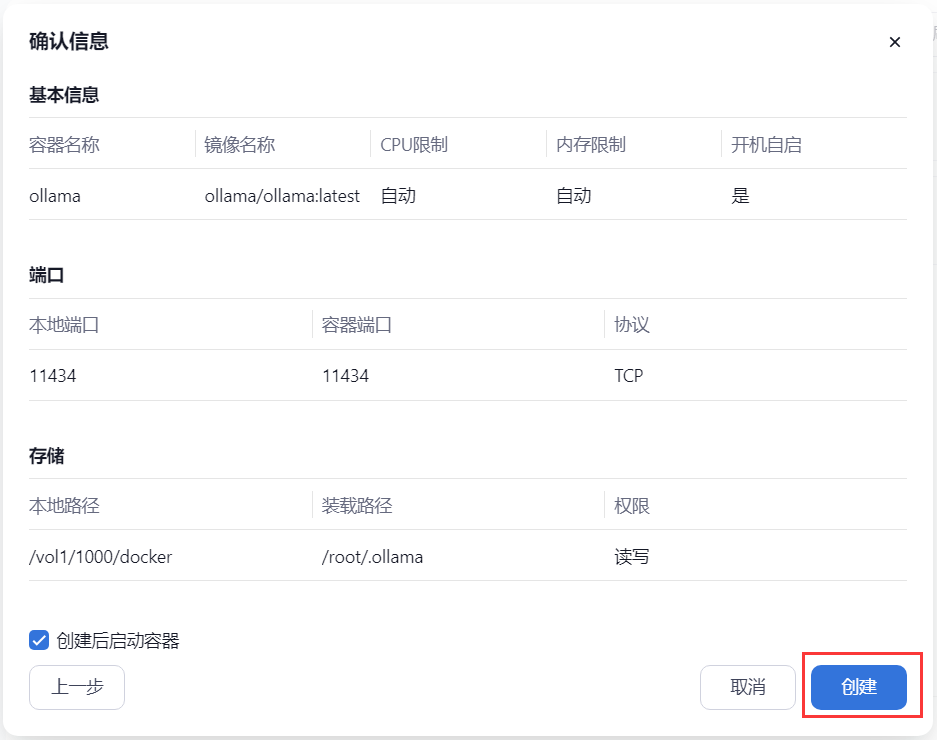Toggle the 创建后启动容器 checkbox
The image size is (937, 740).
tap(39, 640)
